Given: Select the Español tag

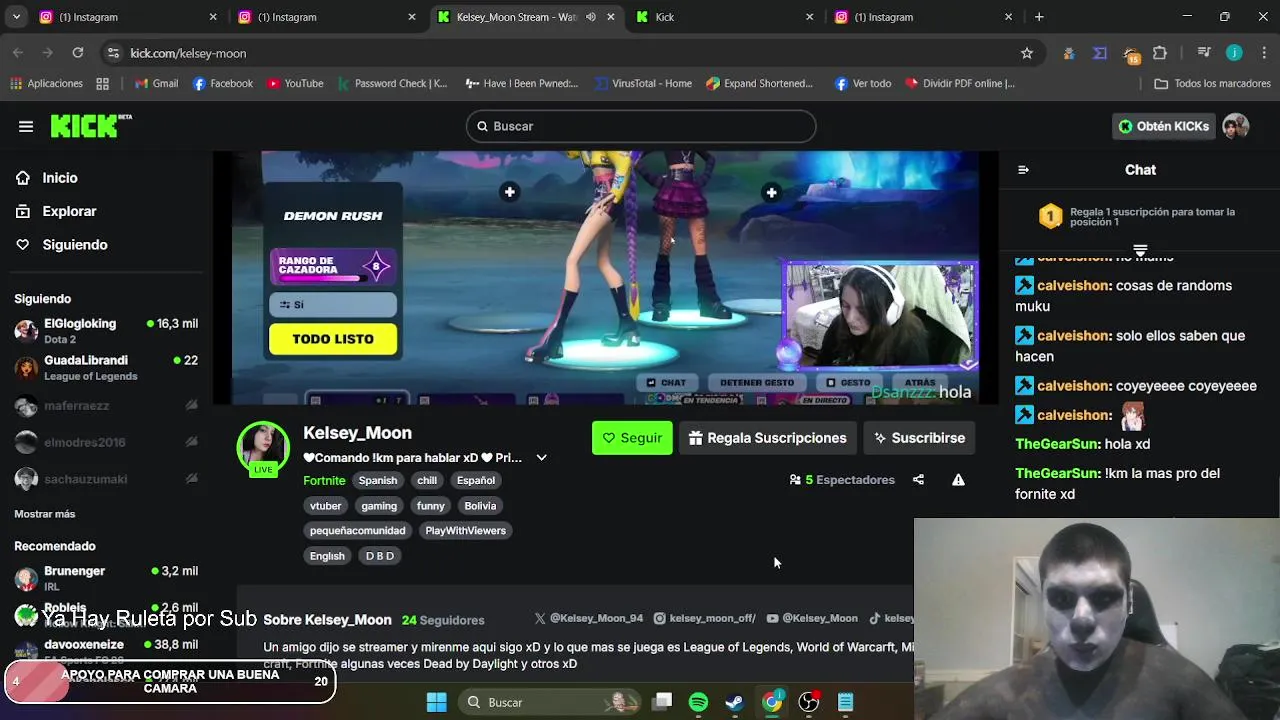Looking at the screenshot, I should [x=476, y=480].
